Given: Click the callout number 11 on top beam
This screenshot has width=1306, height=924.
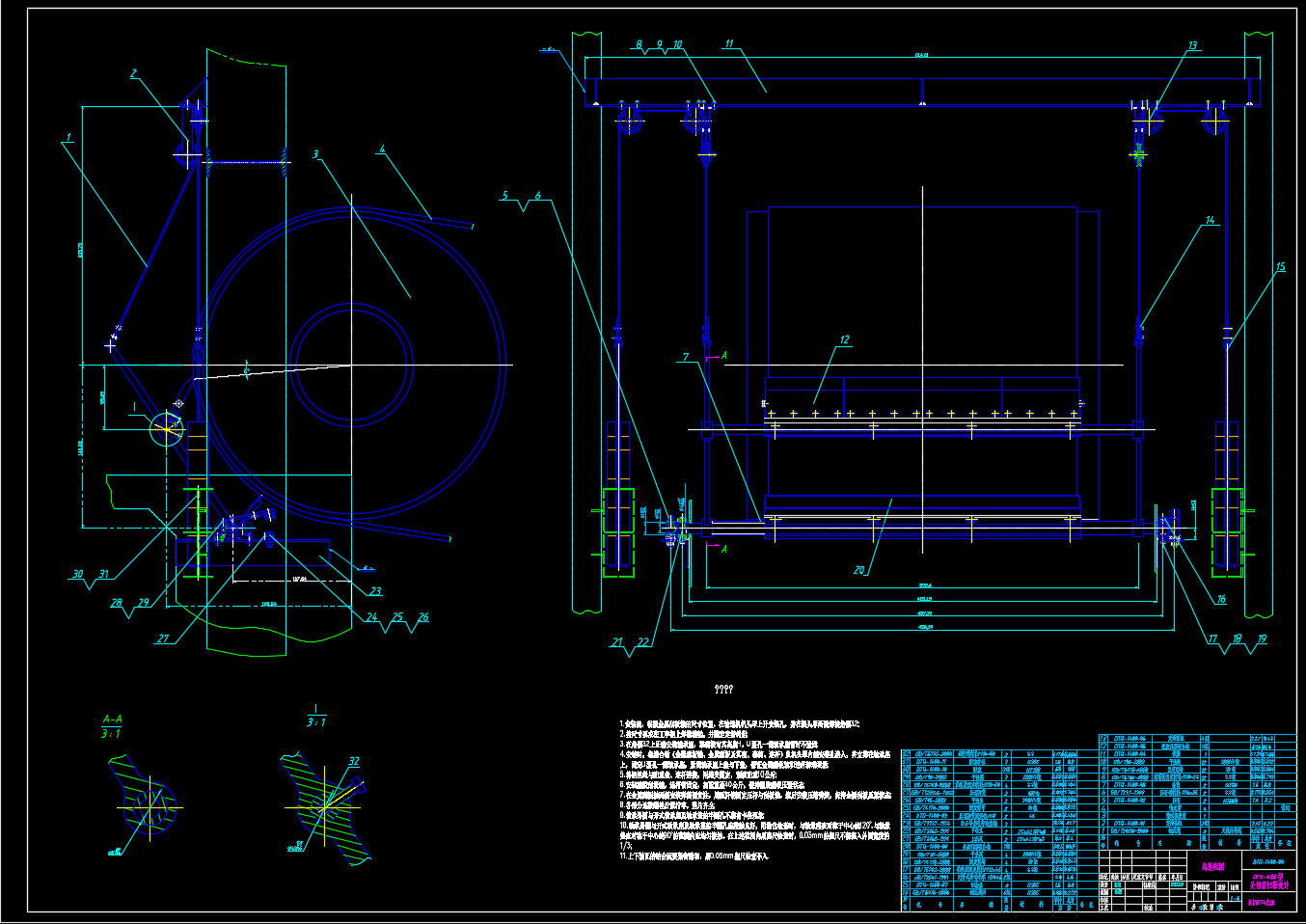Looking at the screenshot, I should point(729,44).
